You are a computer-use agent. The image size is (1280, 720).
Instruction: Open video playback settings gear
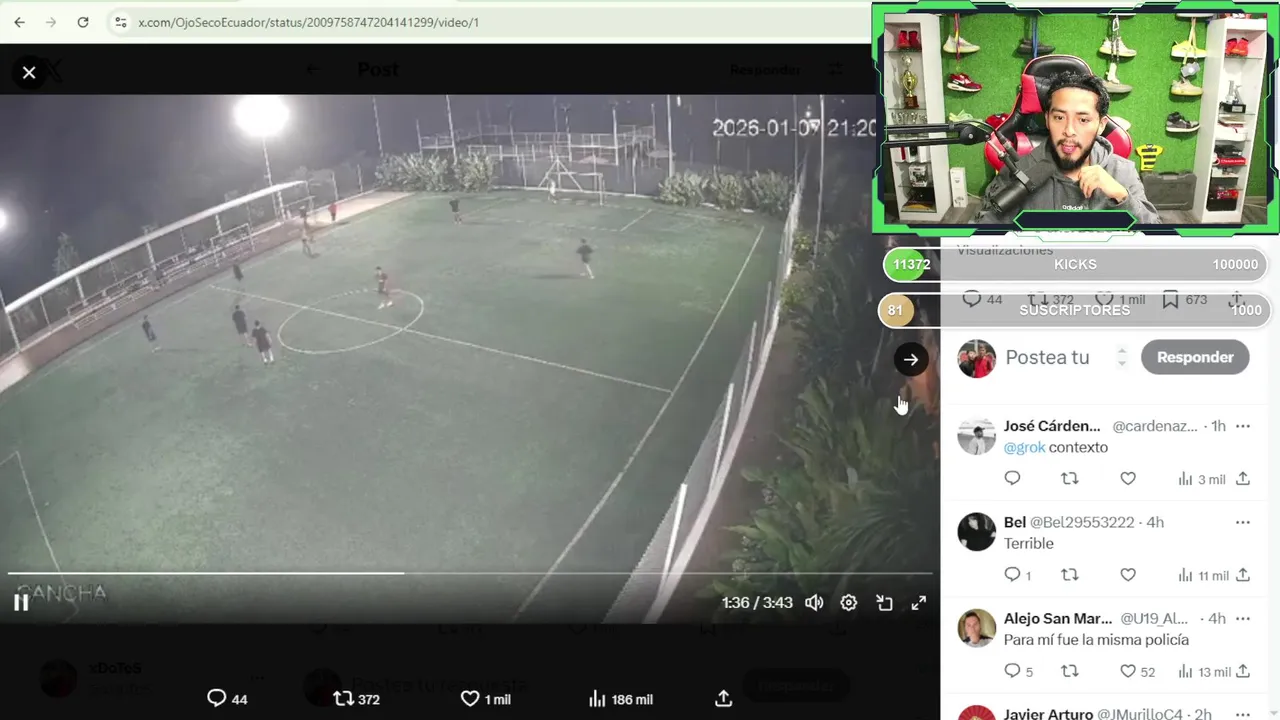click(x=849, y=603)
